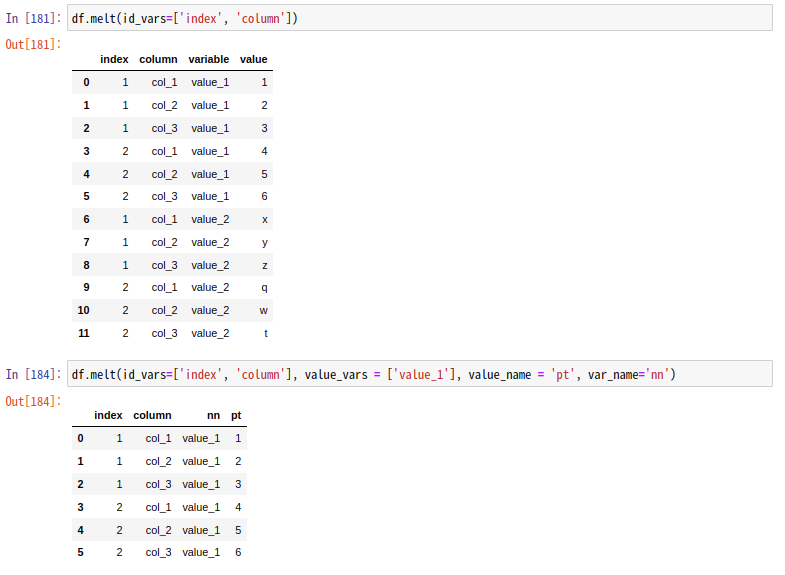Click the 'value' column header in first table
This screenshot has height=575, width=785.
pos(253,59)
